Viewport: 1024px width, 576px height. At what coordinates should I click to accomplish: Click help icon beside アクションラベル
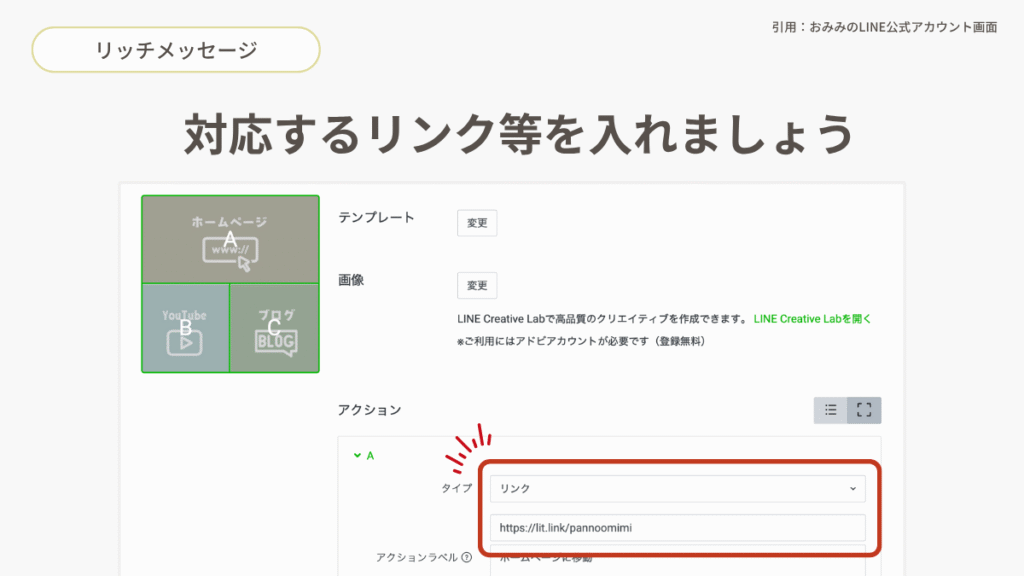[x=466, y=557]
